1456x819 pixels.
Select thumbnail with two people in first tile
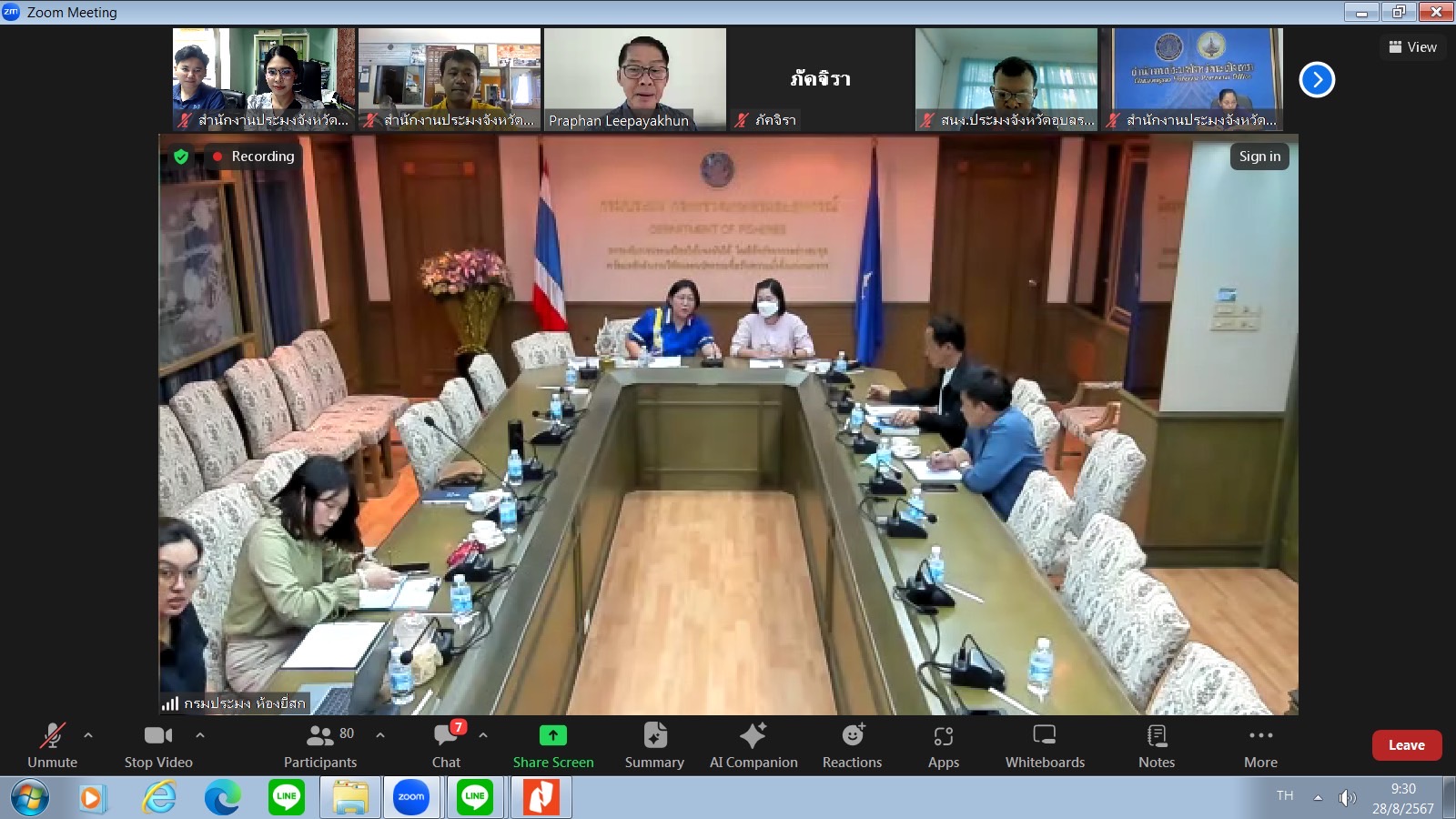264,79
